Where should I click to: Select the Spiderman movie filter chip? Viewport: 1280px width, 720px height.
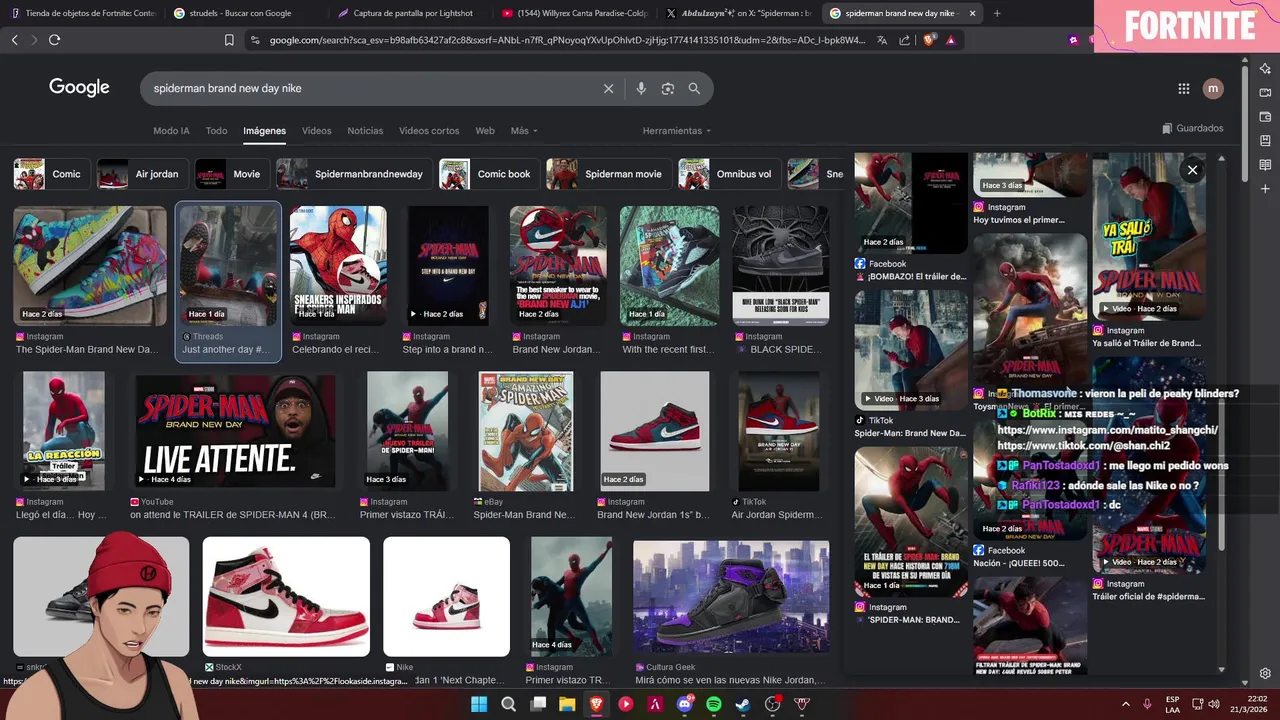608,174
